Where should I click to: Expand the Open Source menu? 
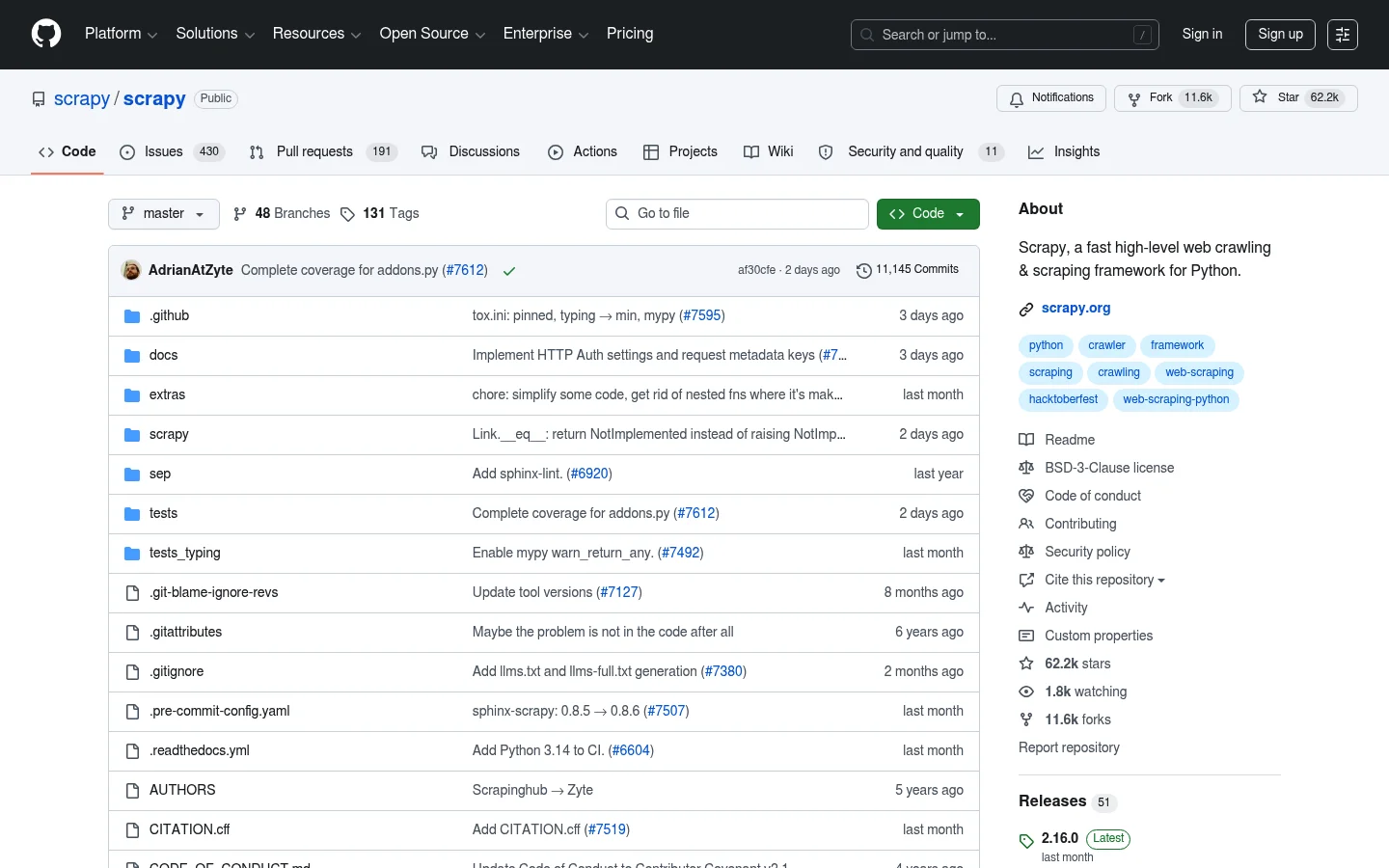click(x=432, y=34)
